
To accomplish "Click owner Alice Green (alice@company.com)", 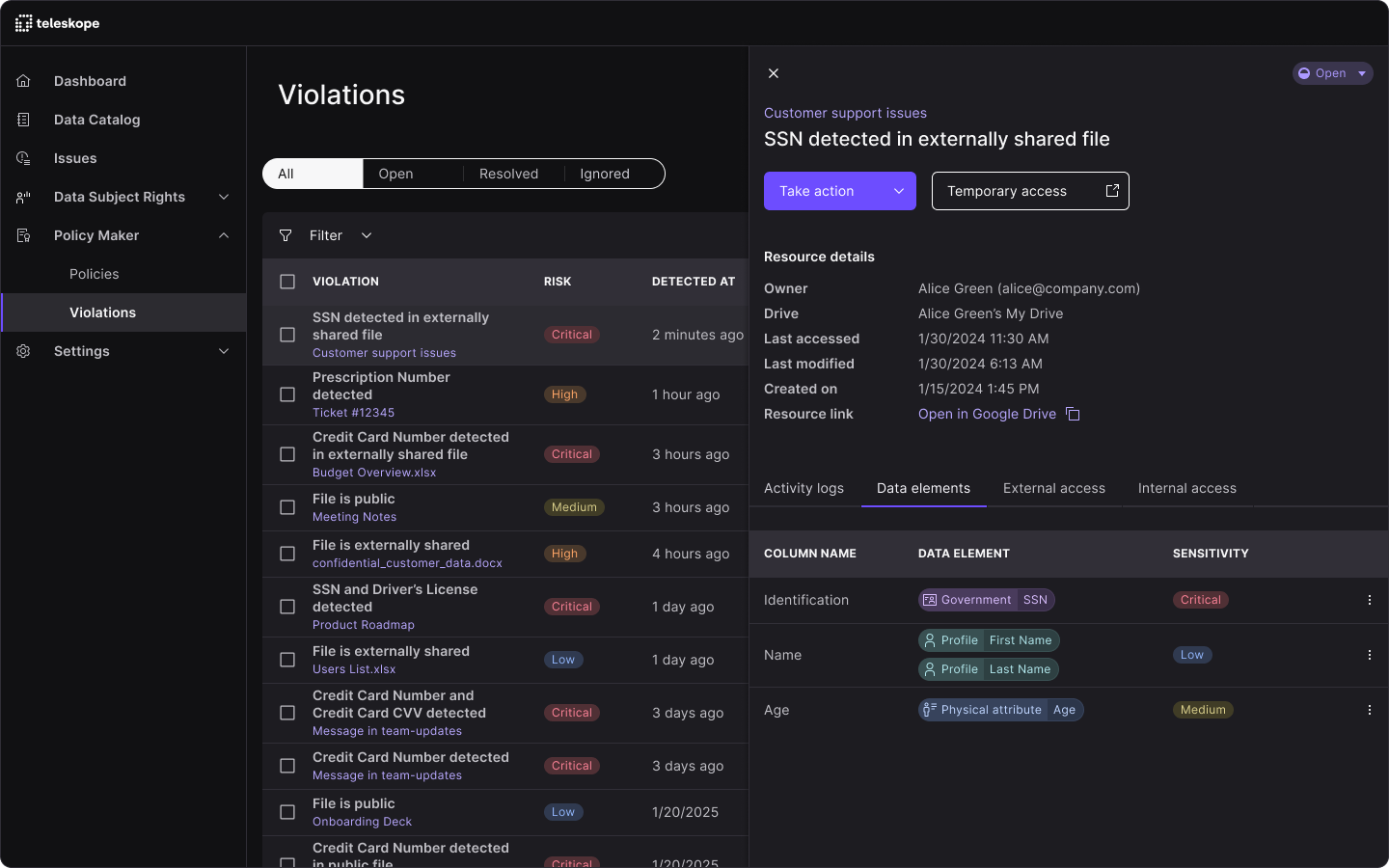I will (1029, 288).
